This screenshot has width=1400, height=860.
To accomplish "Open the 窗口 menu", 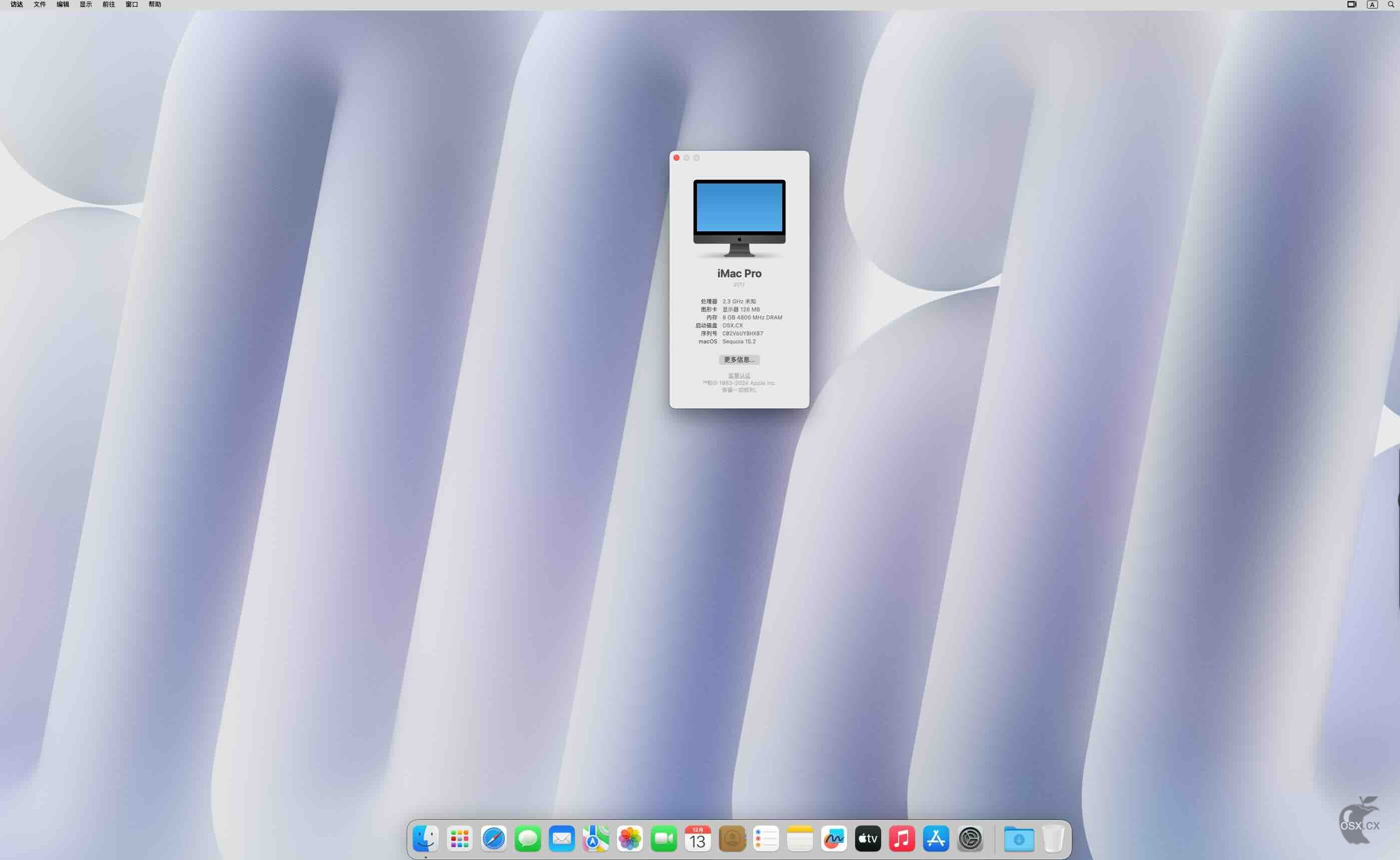I will pyautogui.click(x=132, y=5).
